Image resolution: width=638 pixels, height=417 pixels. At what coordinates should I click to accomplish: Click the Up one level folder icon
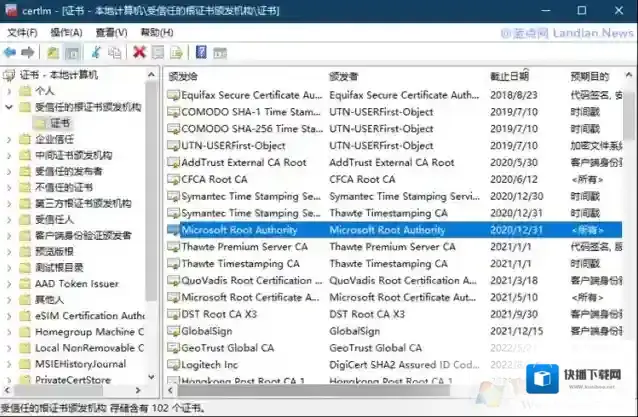tap(53, 51)
